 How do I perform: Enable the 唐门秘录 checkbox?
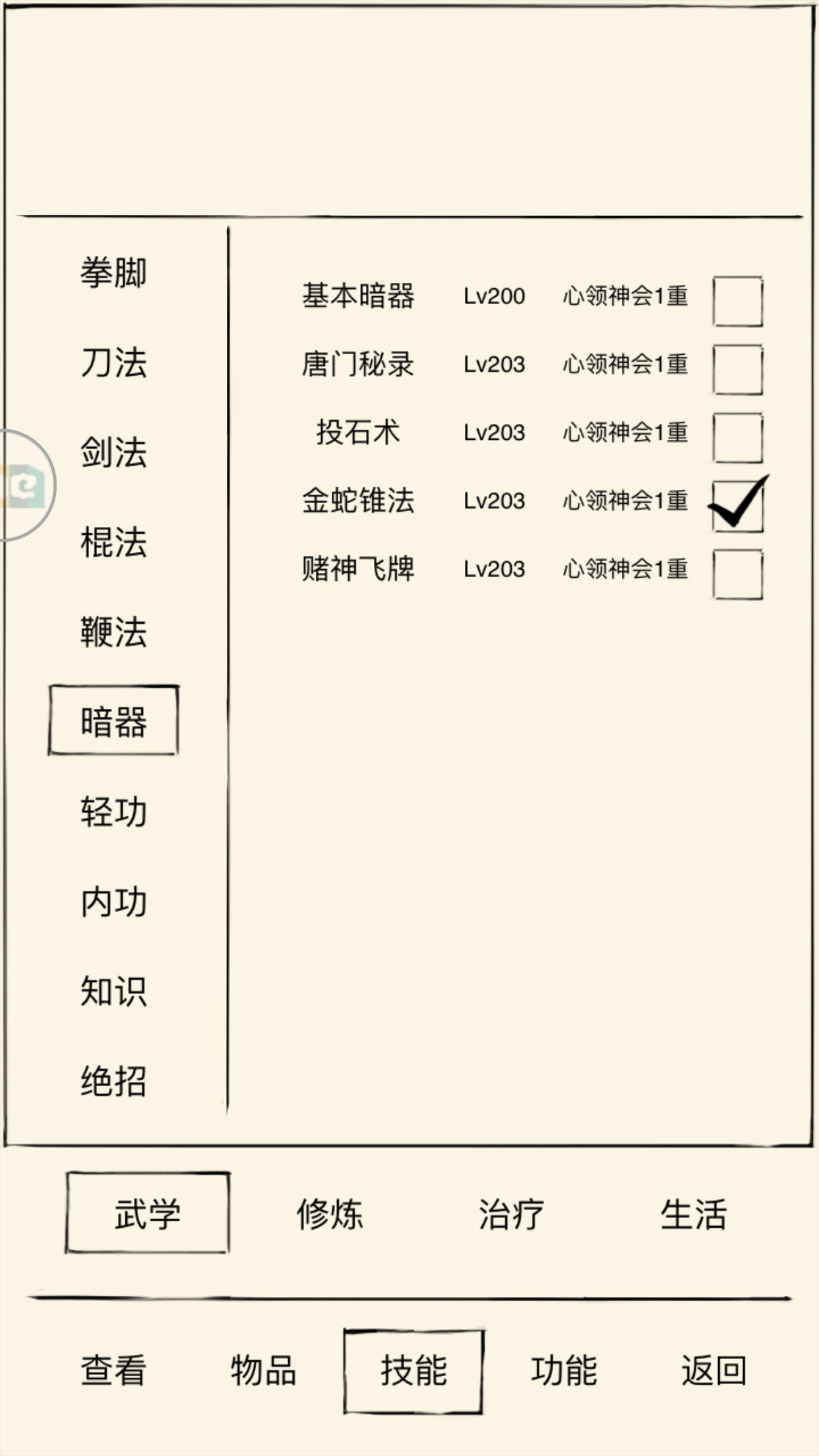(737, 369)
